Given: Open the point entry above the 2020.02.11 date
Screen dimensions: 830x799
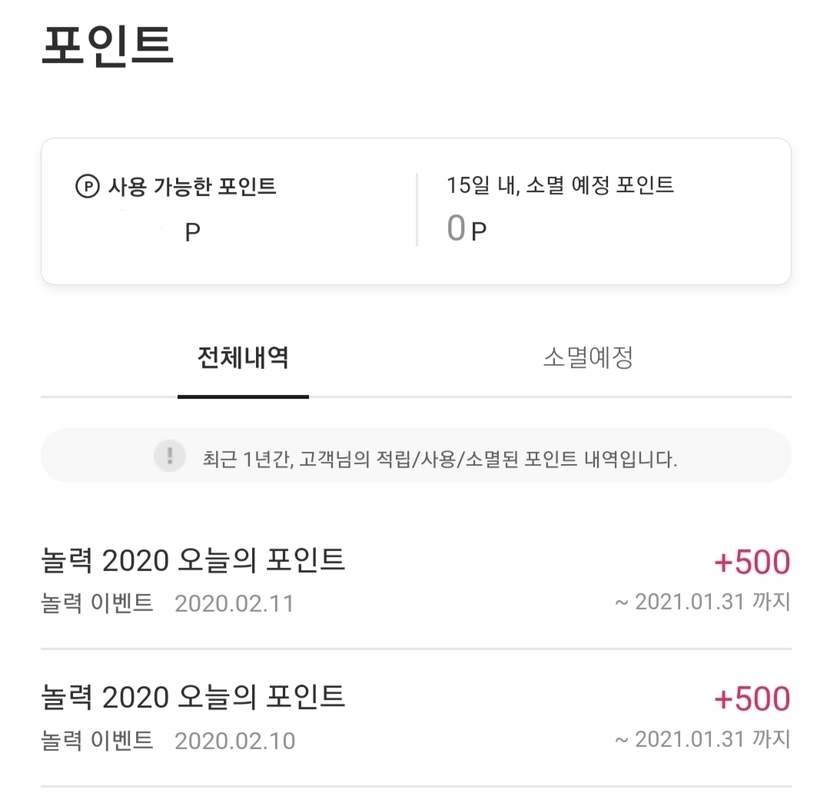Looking at the screenshot, I should tap(193, 560).
